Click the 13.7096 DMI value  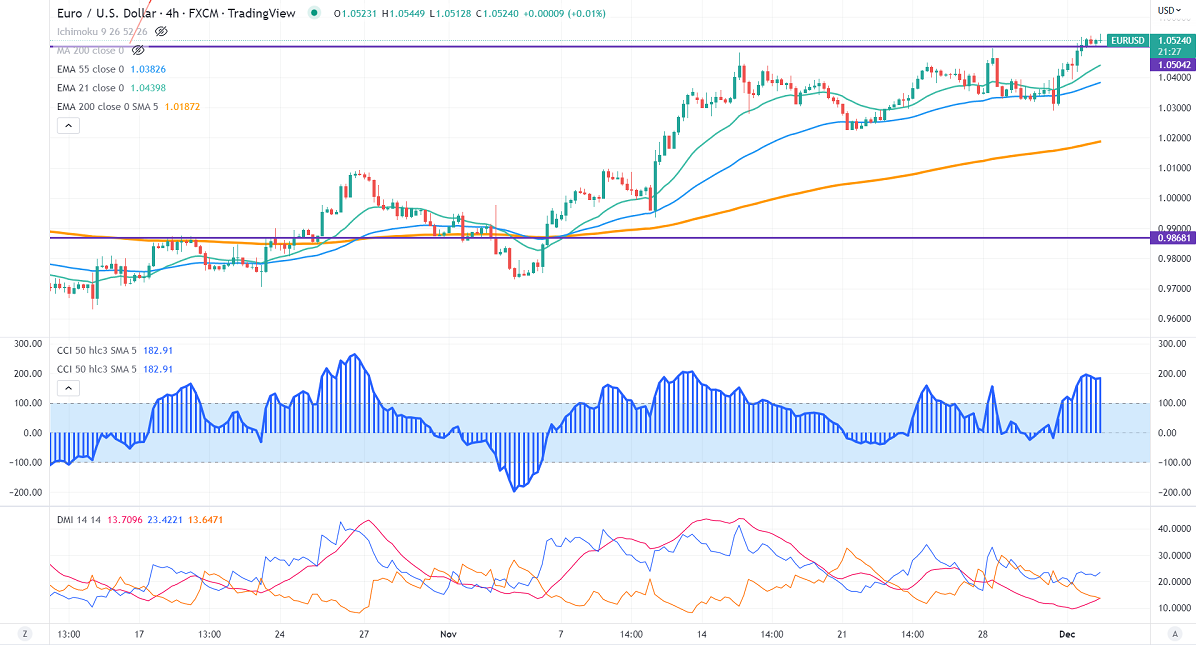[x=124, y=520]
